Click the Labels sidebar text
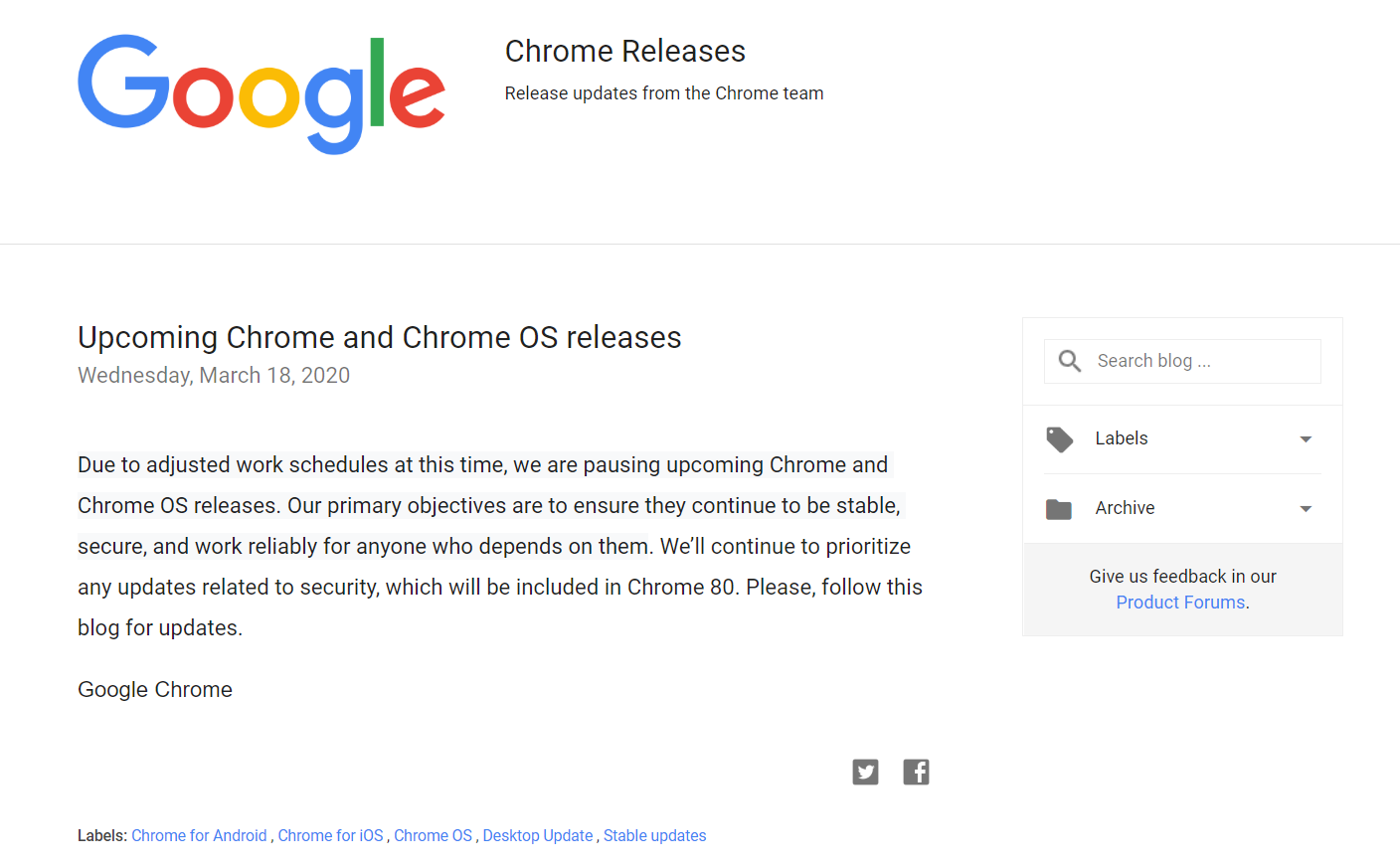Image resolution: width=1400 pixels, height=867 pixels. click(x=1121, y=438)
